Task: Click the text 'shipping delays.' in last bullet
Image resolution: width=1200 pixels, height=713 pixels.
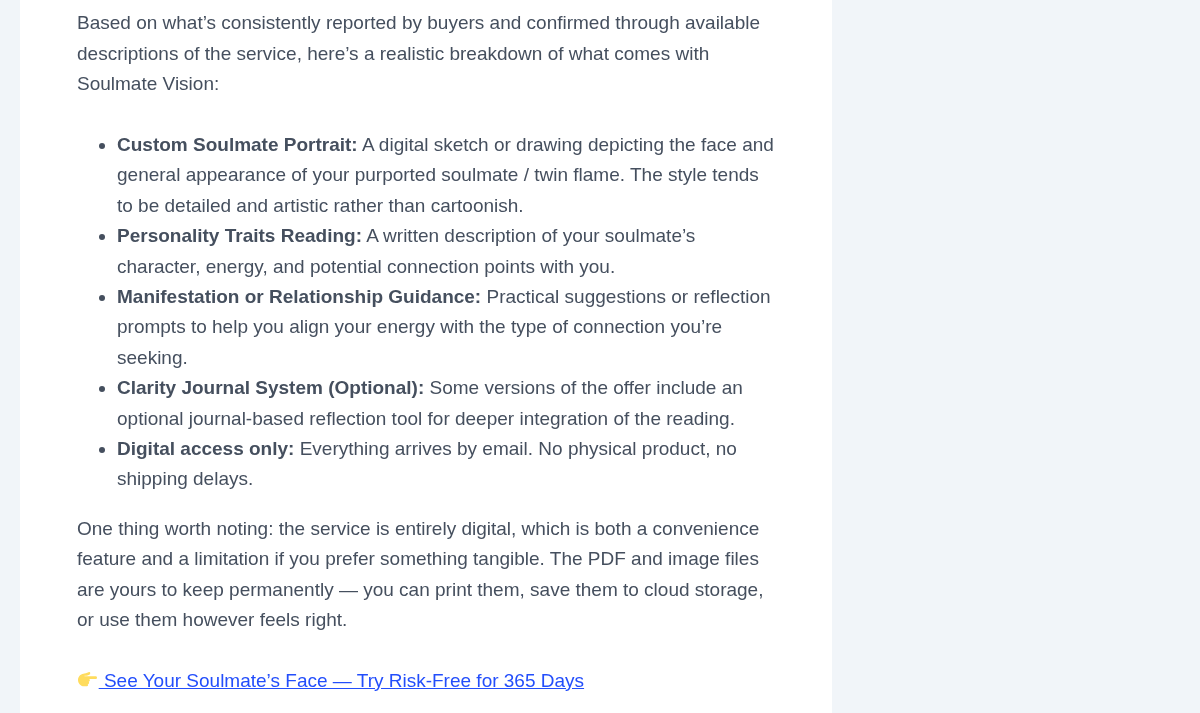Action: [x=185, y=479]
